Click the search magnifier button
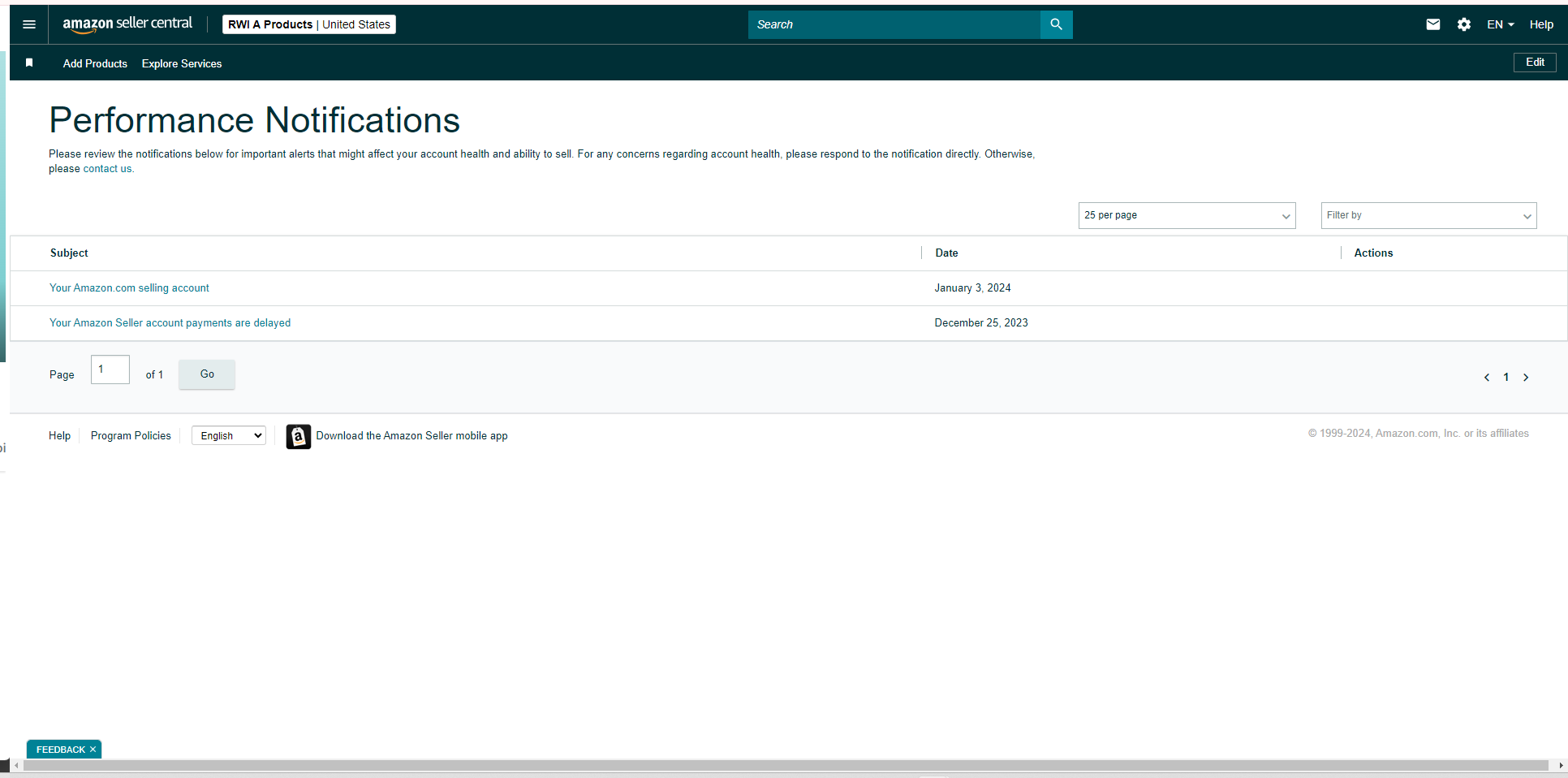Viewport: 1568px width, 778px height. coord(1056,24)
